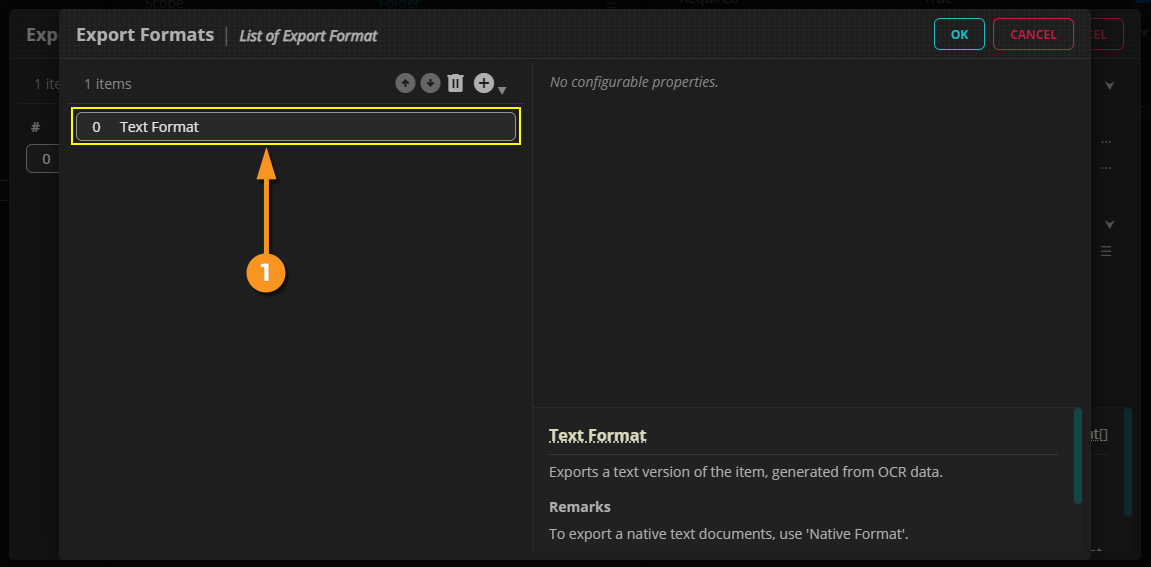This screenshot has width=1151, height=567.
Task: Open the upper ellipsis button behind the dialog
Action: pyautogui.click(x=1106, y=141)
